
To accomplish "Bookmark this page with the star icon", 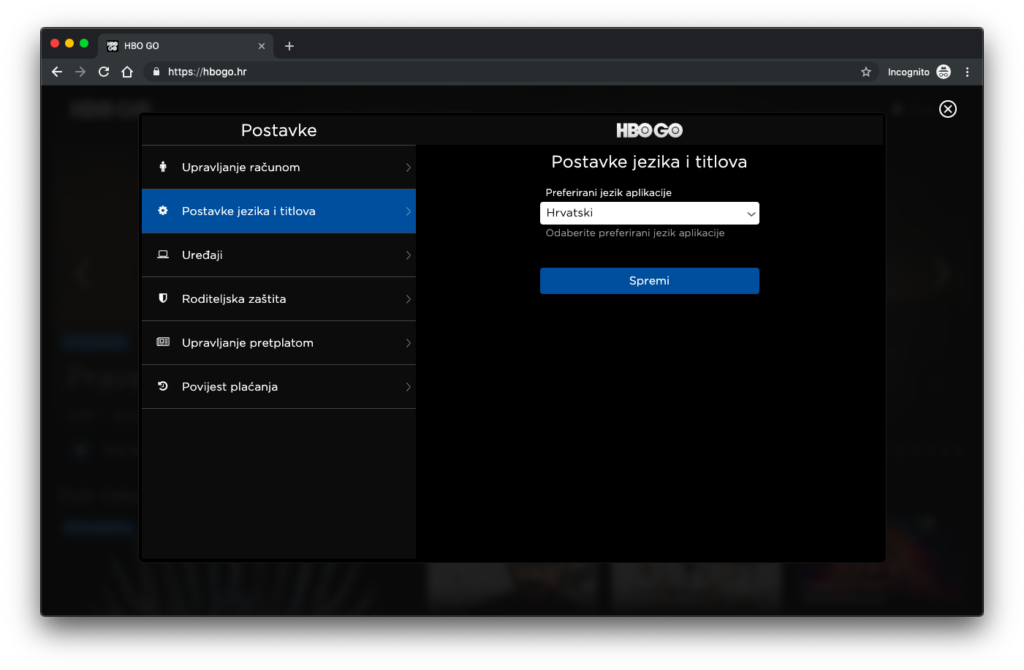I will (x=866, y=72).
